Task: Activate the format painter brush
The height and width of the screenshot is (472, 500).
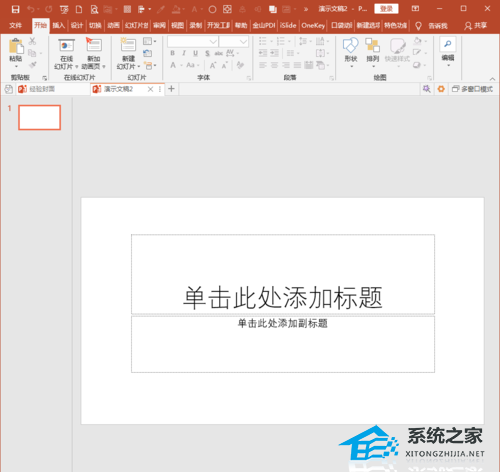Action: pos(32,65)
